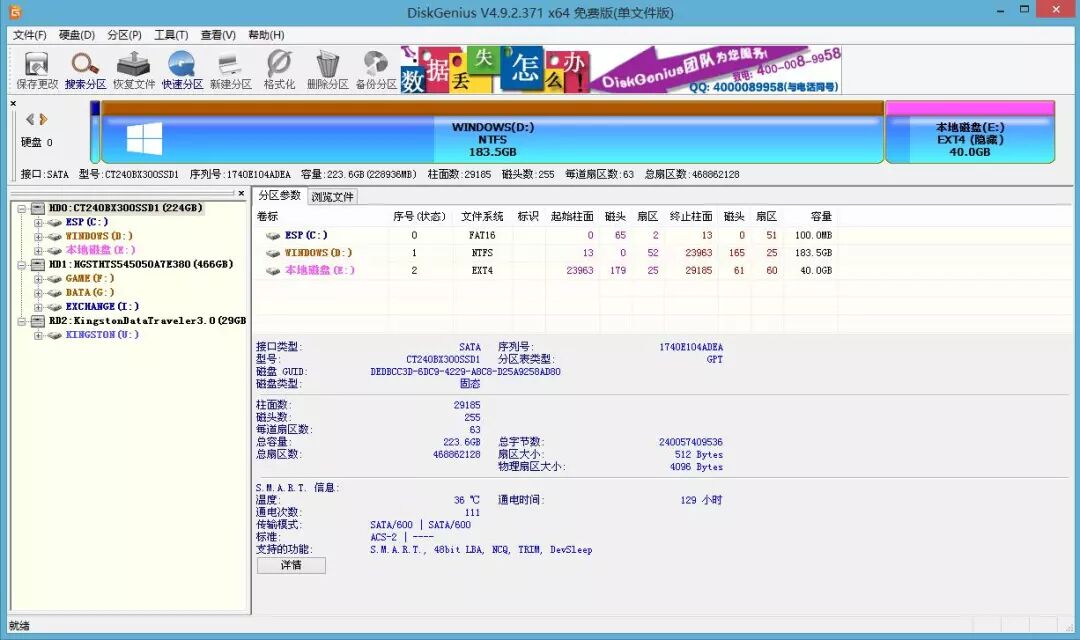Click the 卷标 column header

pos(267,216)
